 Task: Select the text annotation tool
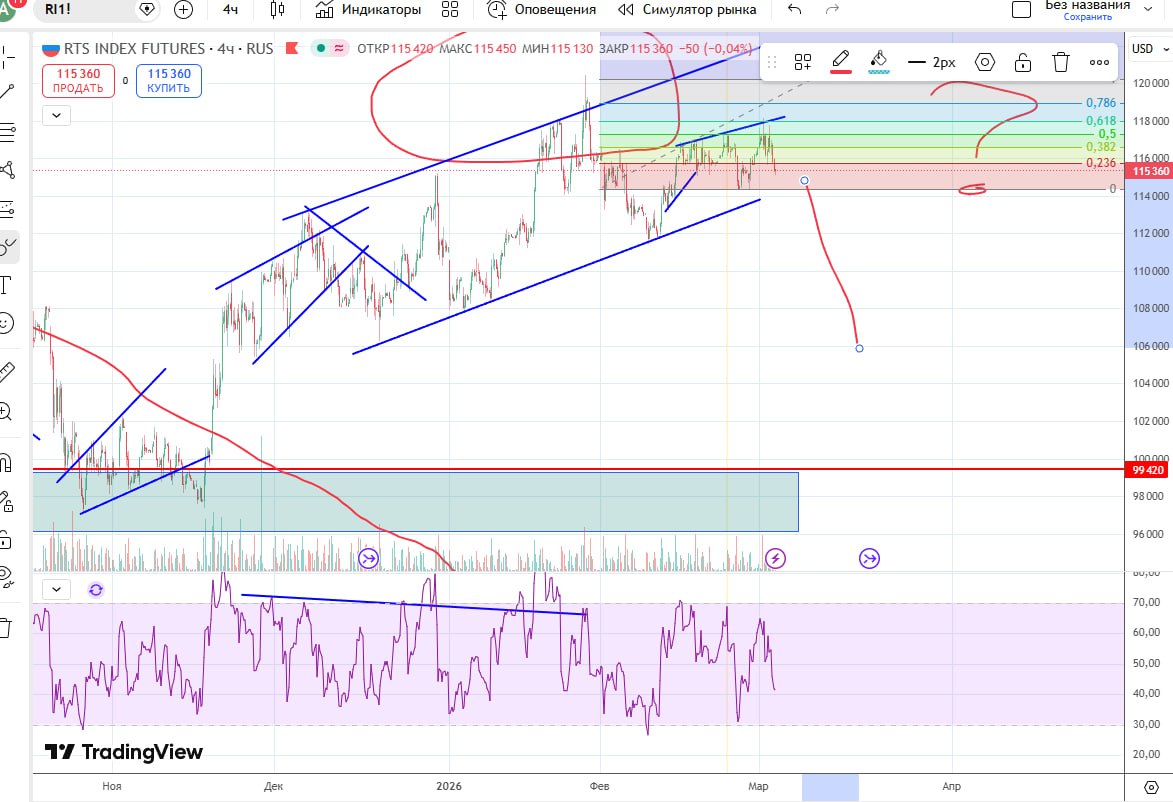click(7, 285)
